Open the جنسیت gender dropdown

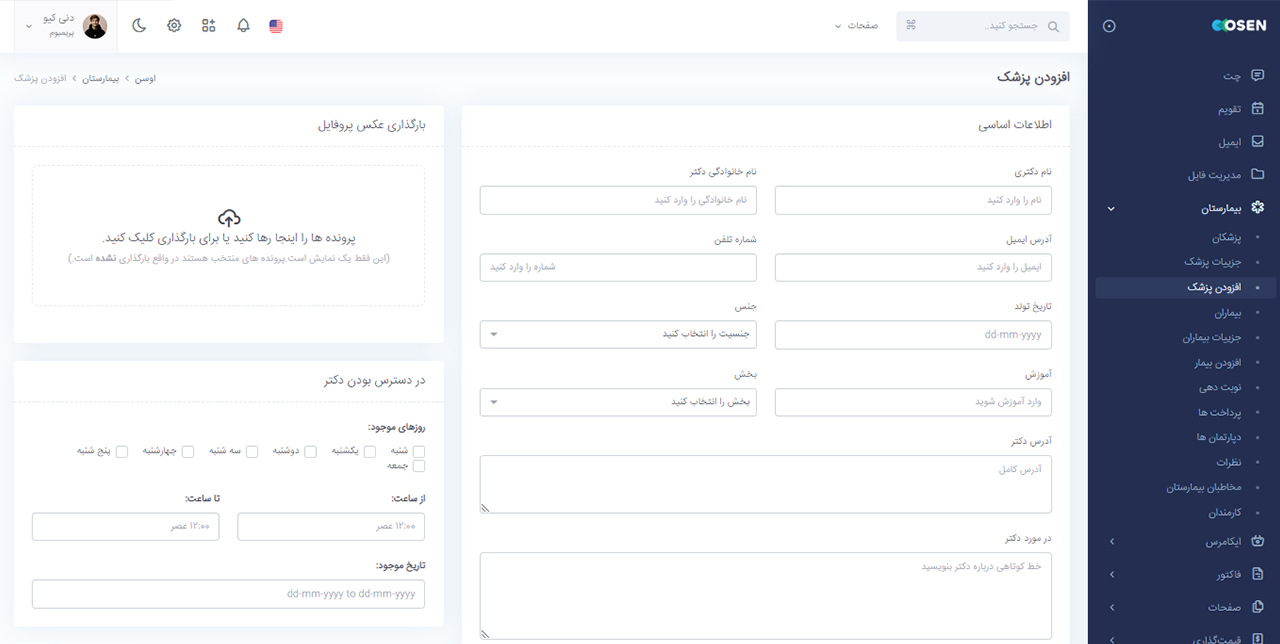tap(618, 334)
